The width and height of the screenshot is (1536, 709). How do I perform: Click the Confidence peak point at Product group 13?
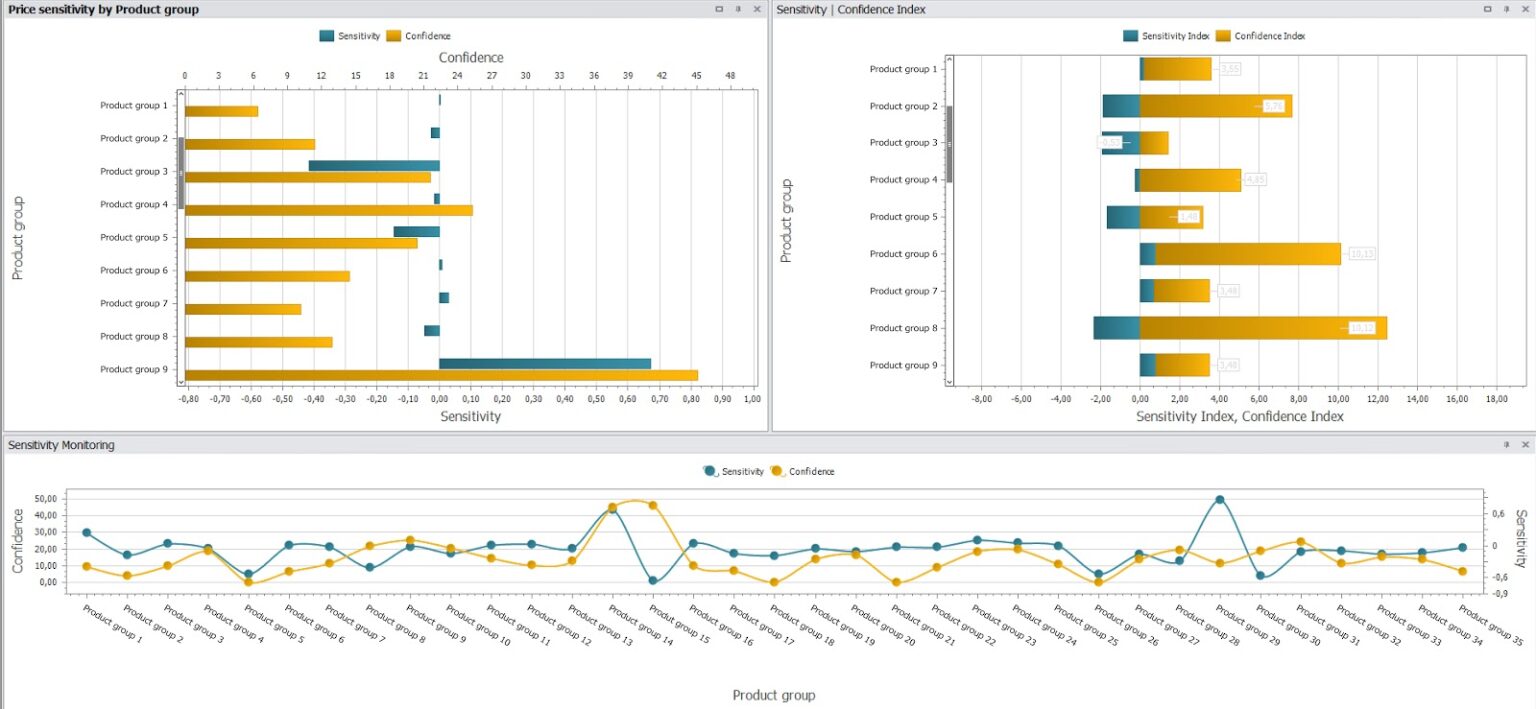[614, 505]
